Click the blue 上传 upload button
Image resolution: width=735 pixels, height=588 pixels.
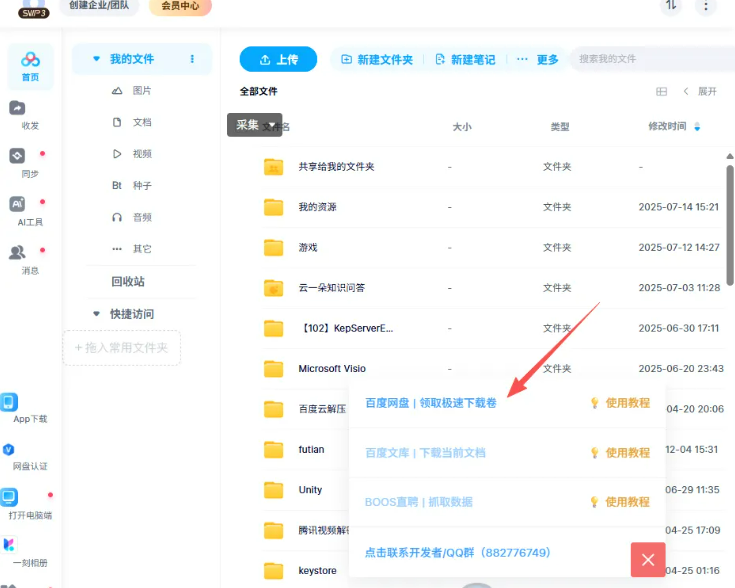pyautogui.click(x=278, y=59)
